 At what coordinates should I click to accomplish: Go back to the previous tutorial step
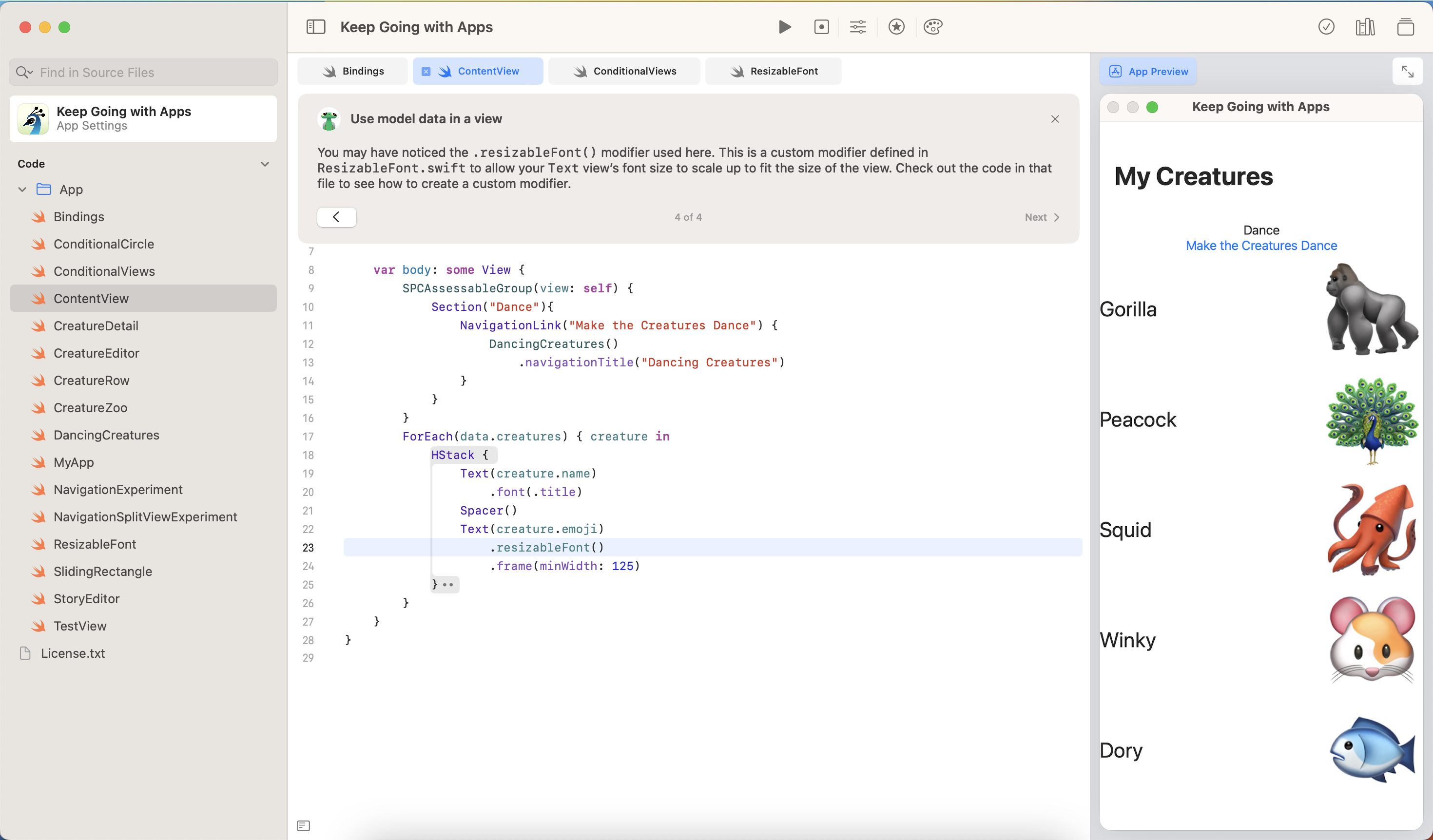[337, 217]
